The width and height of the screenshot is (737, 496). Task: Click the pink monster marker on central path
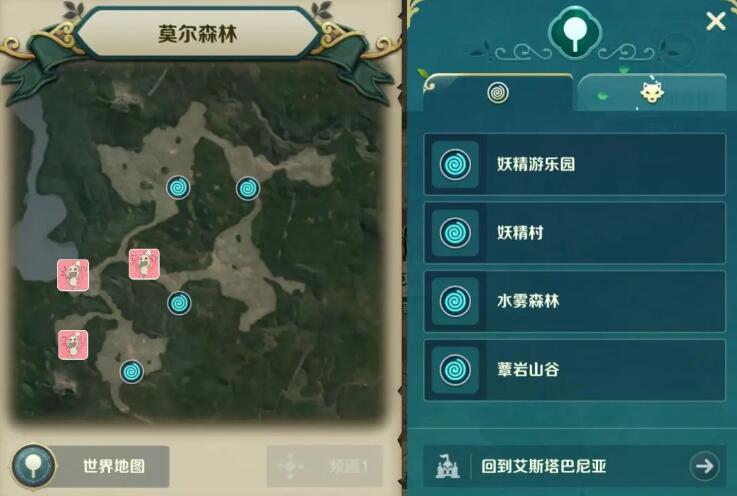coord(144,265)
